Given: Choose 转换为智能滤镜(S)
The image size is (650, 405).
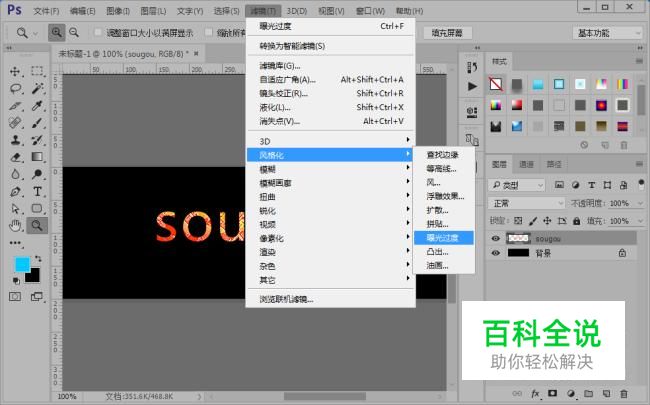Looking at the screenshot, I should pos(330,46).
